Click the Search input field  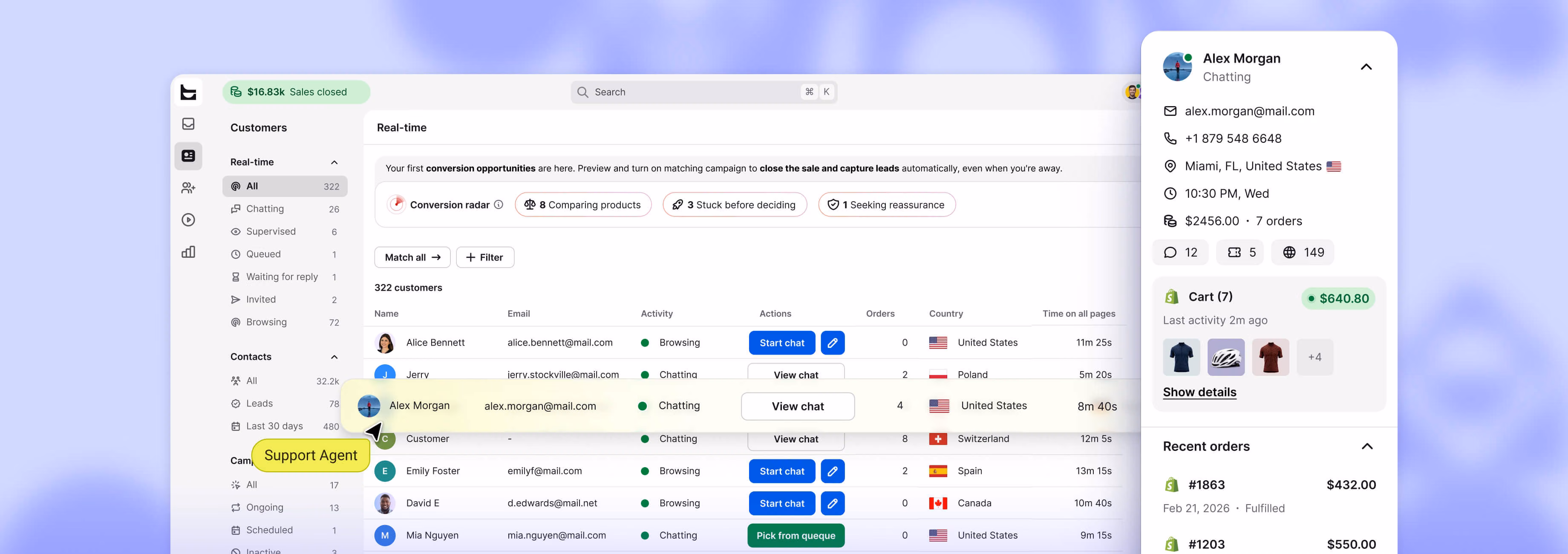pos(703,92)
